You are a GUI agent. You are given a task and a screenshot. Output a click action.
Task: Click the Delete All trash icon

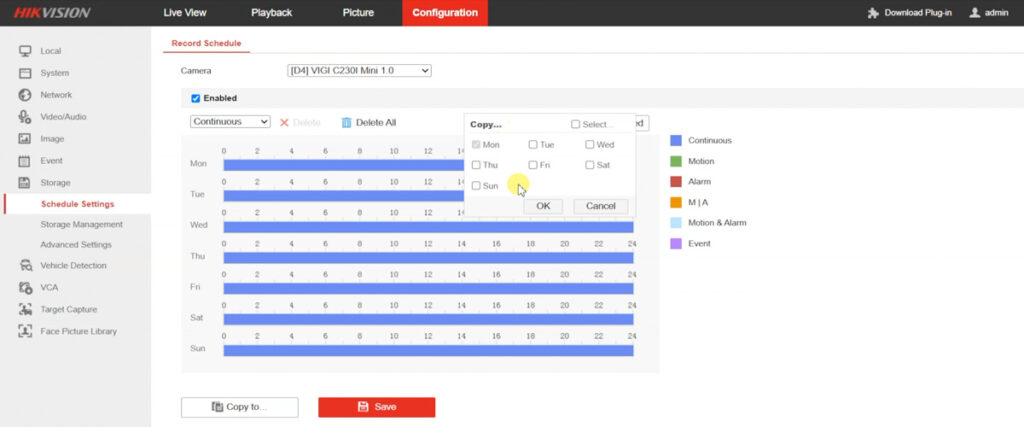pyautogui.click(x=346, y=122)
